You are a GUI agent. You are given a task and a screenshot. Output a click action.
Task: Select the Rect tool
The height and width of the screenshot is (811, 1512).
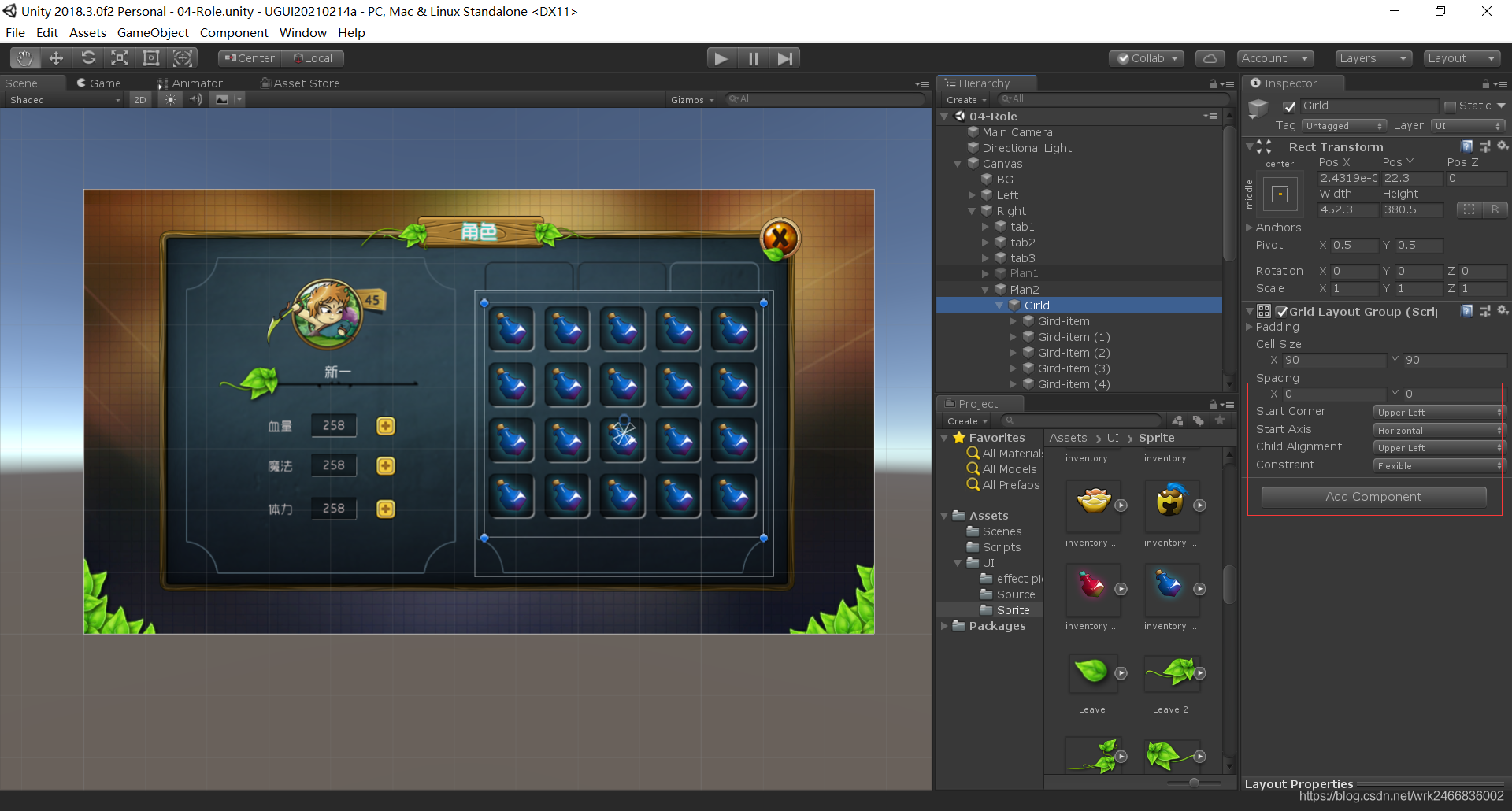pyautogui.click(x=151, y=57)
